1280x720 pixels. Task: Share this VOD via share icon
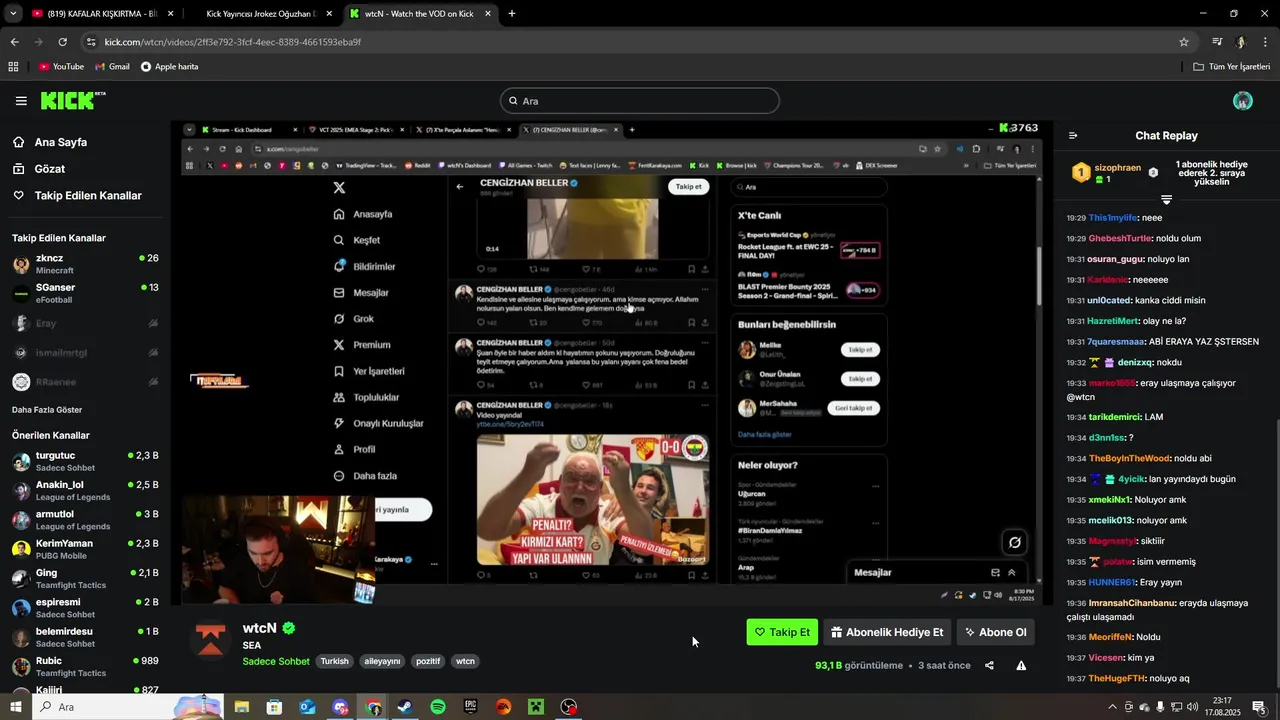coord(989,665)
